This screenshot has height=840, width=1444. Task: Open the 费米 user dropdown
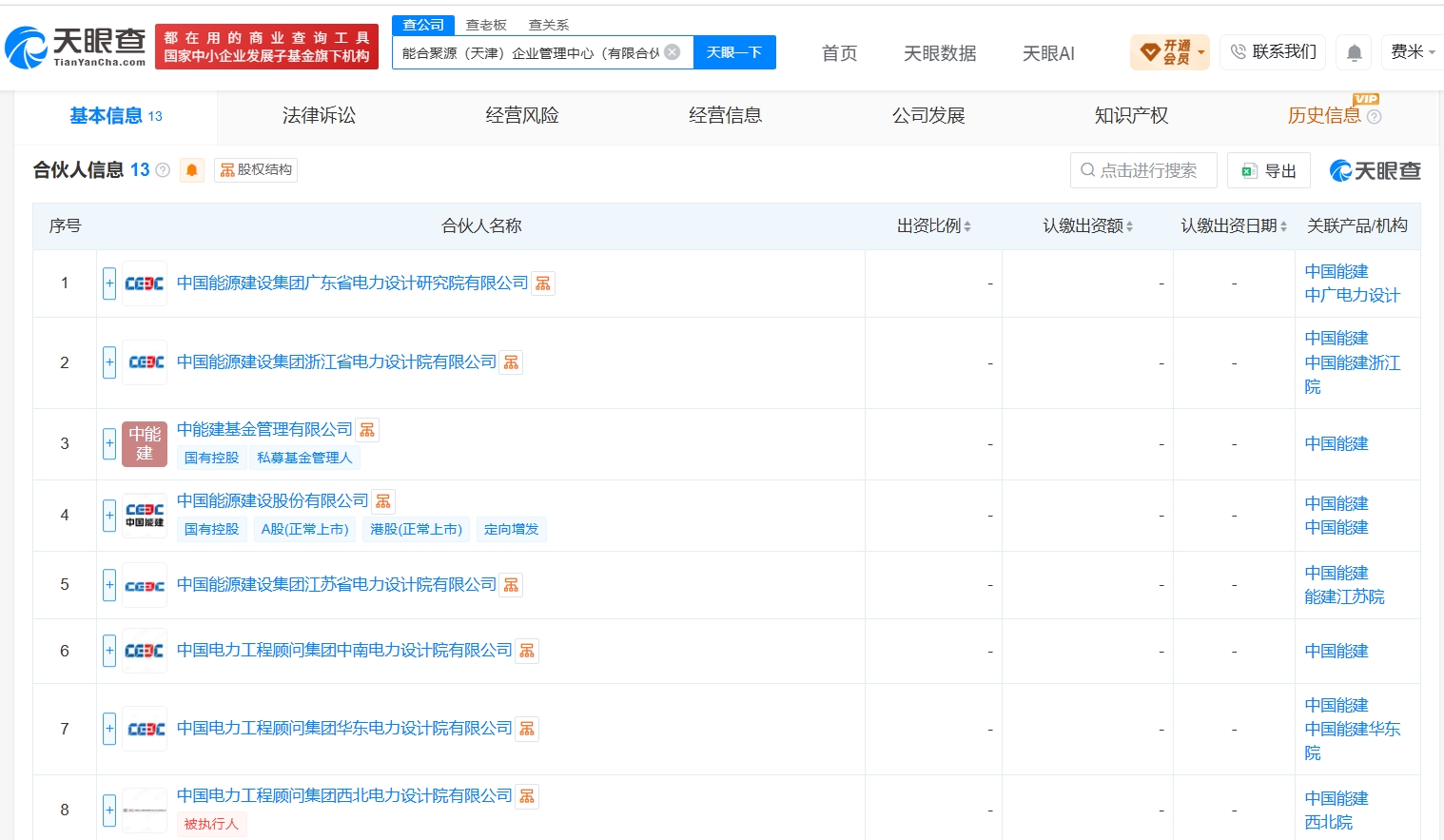[x=1413, y=52]
